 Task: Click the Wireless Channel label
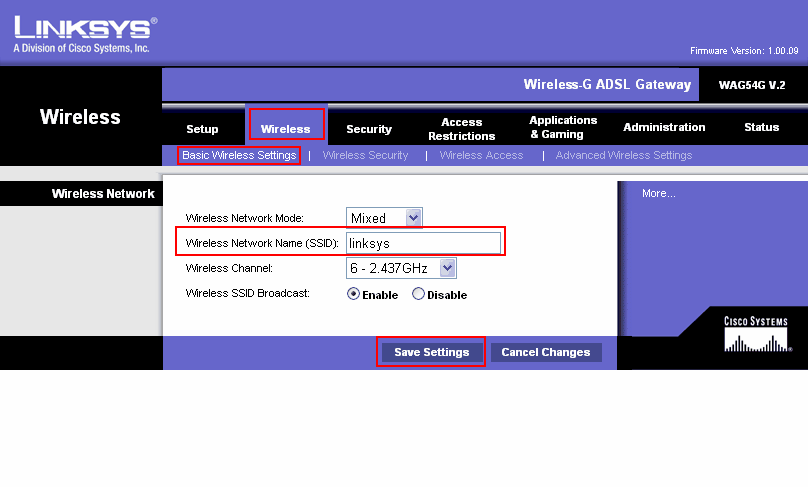[229, 268]
